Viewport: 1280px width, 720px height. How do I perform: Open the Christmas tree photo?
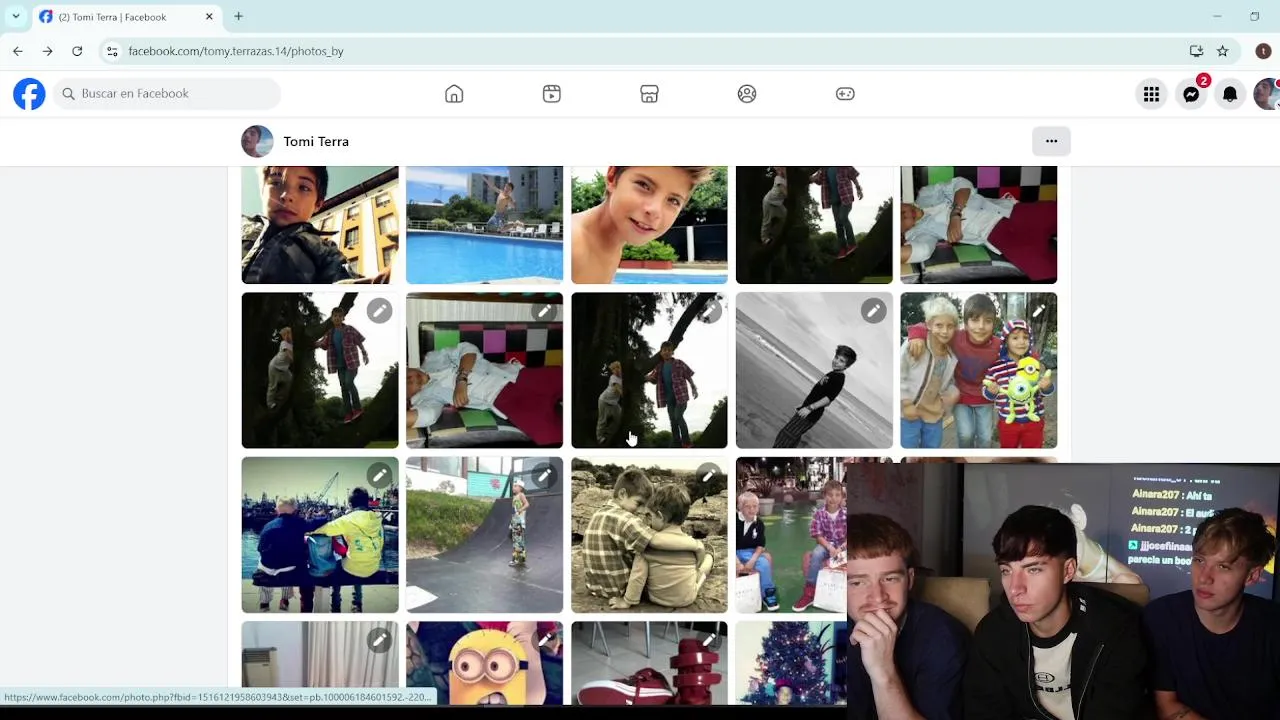[791, 663]
